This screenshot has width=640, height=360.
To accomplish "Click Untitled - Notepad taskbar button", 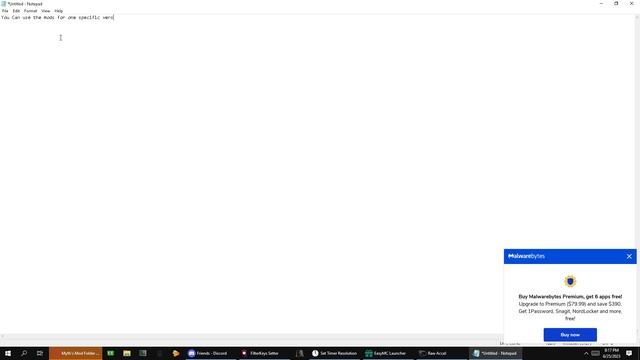I will coord(495,353).
